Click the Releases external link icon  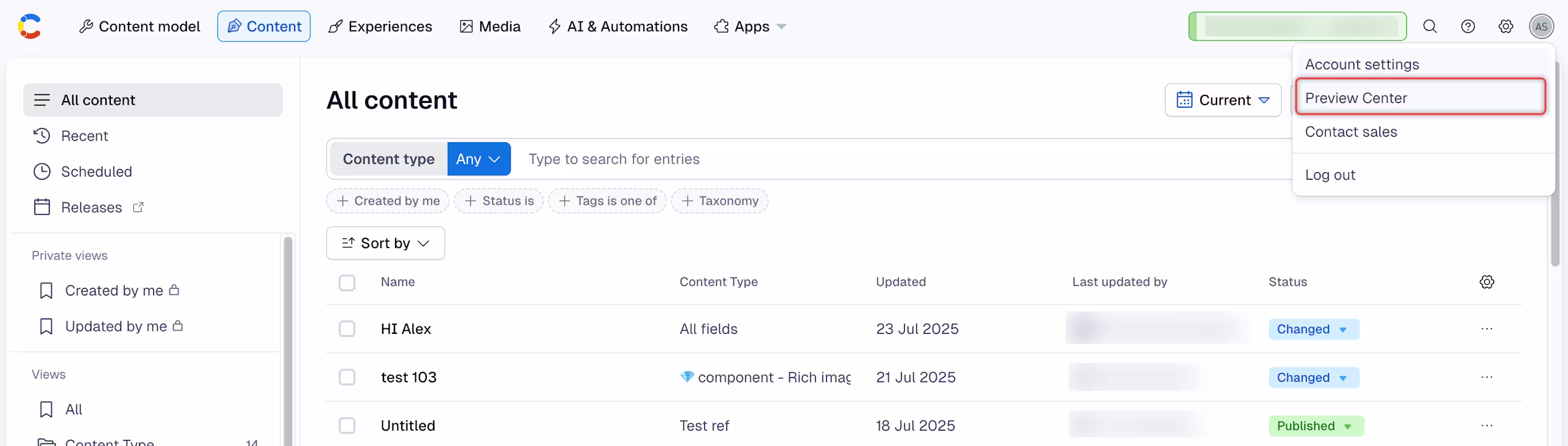tap(138, 207)
